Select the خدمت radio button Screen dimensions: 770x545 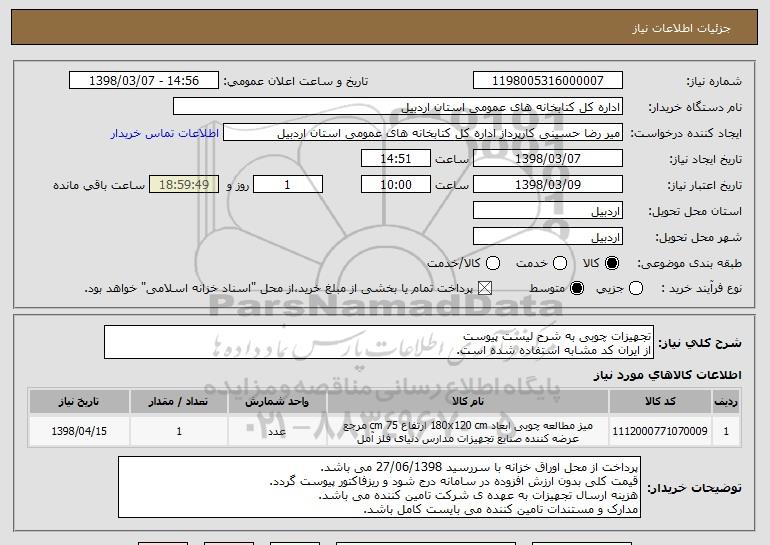coord(560,263)
